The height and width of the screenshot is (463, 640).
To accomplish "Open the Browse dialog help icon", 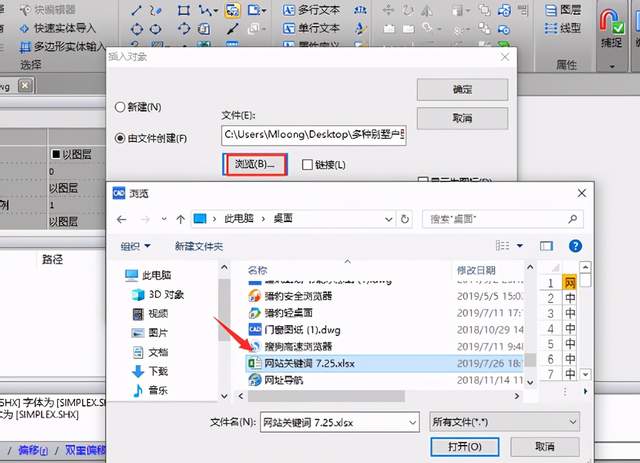I will [575, 246].
